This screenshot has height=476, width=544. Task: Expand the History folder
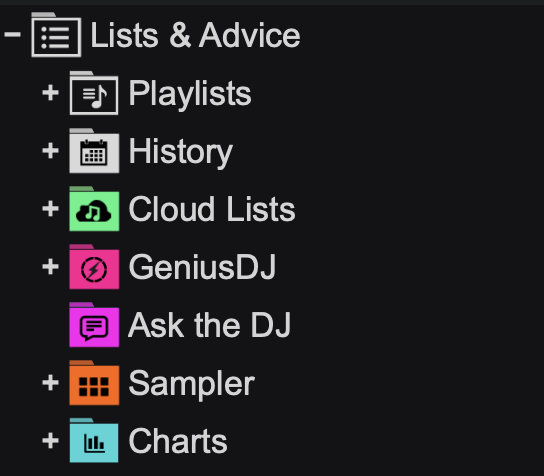[50, 151]
